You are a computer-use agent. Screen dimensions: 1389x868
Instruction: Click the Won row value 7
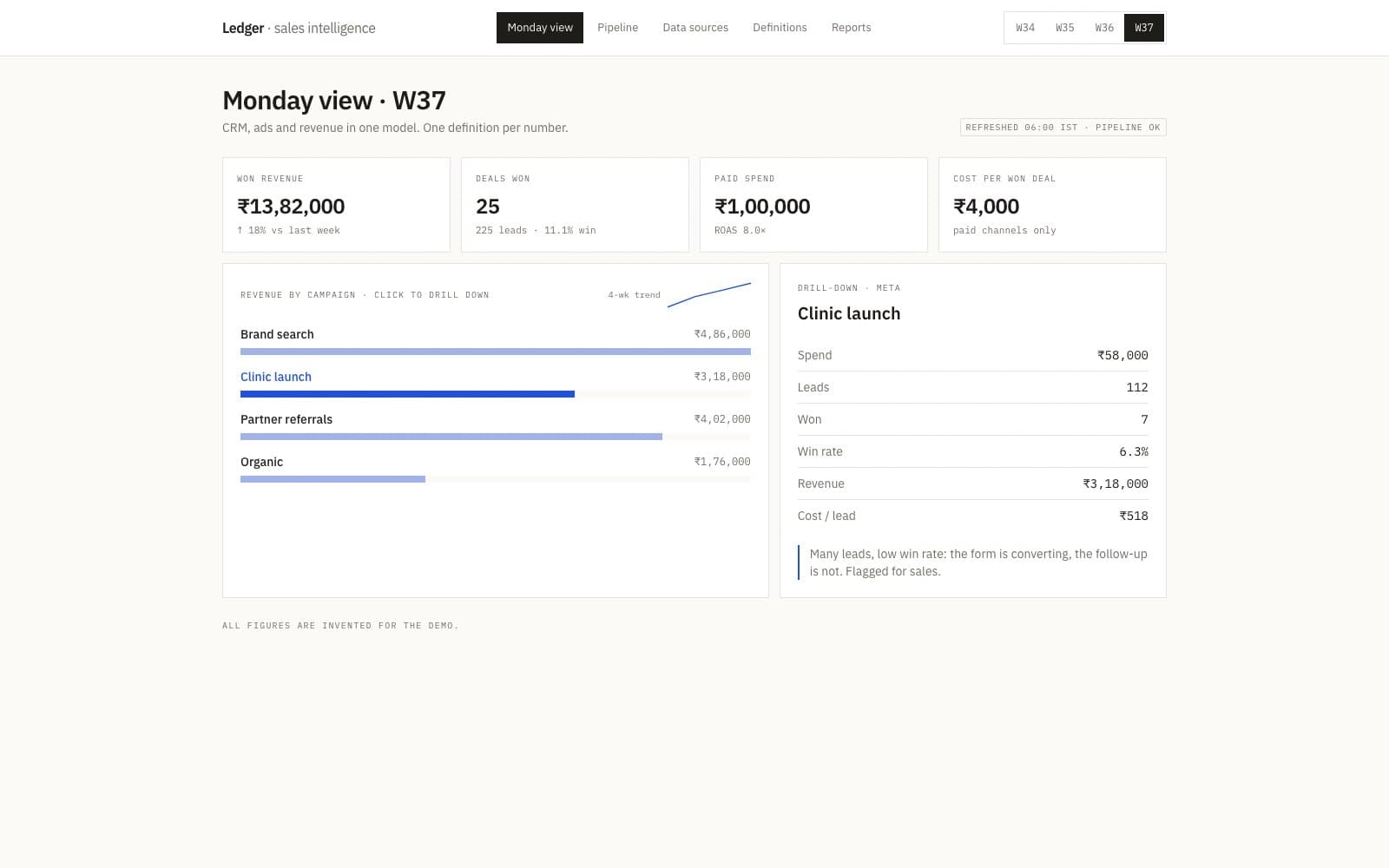(1144, 419)
